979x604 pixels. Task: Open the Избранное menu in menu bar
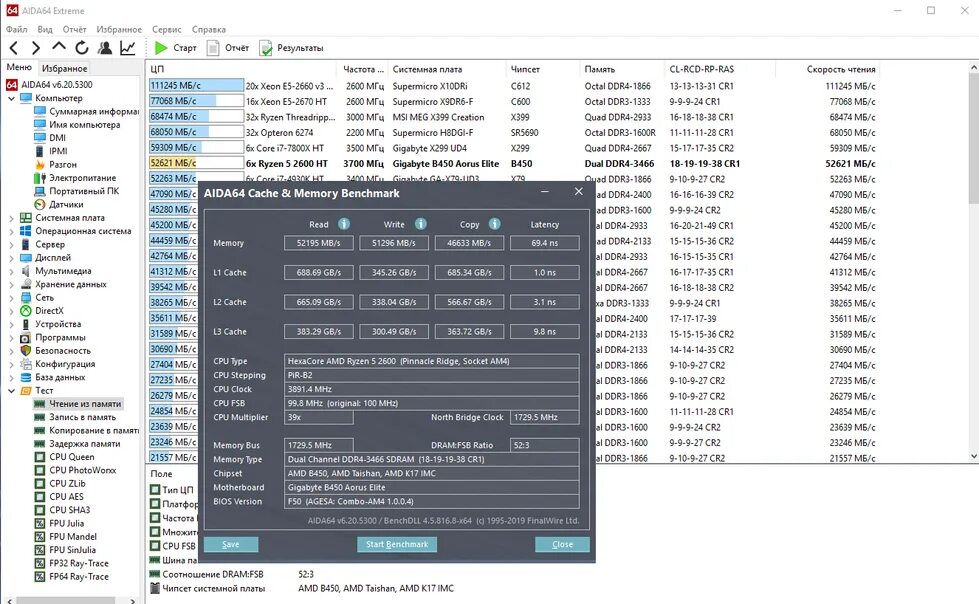click(x=119, y=29)
